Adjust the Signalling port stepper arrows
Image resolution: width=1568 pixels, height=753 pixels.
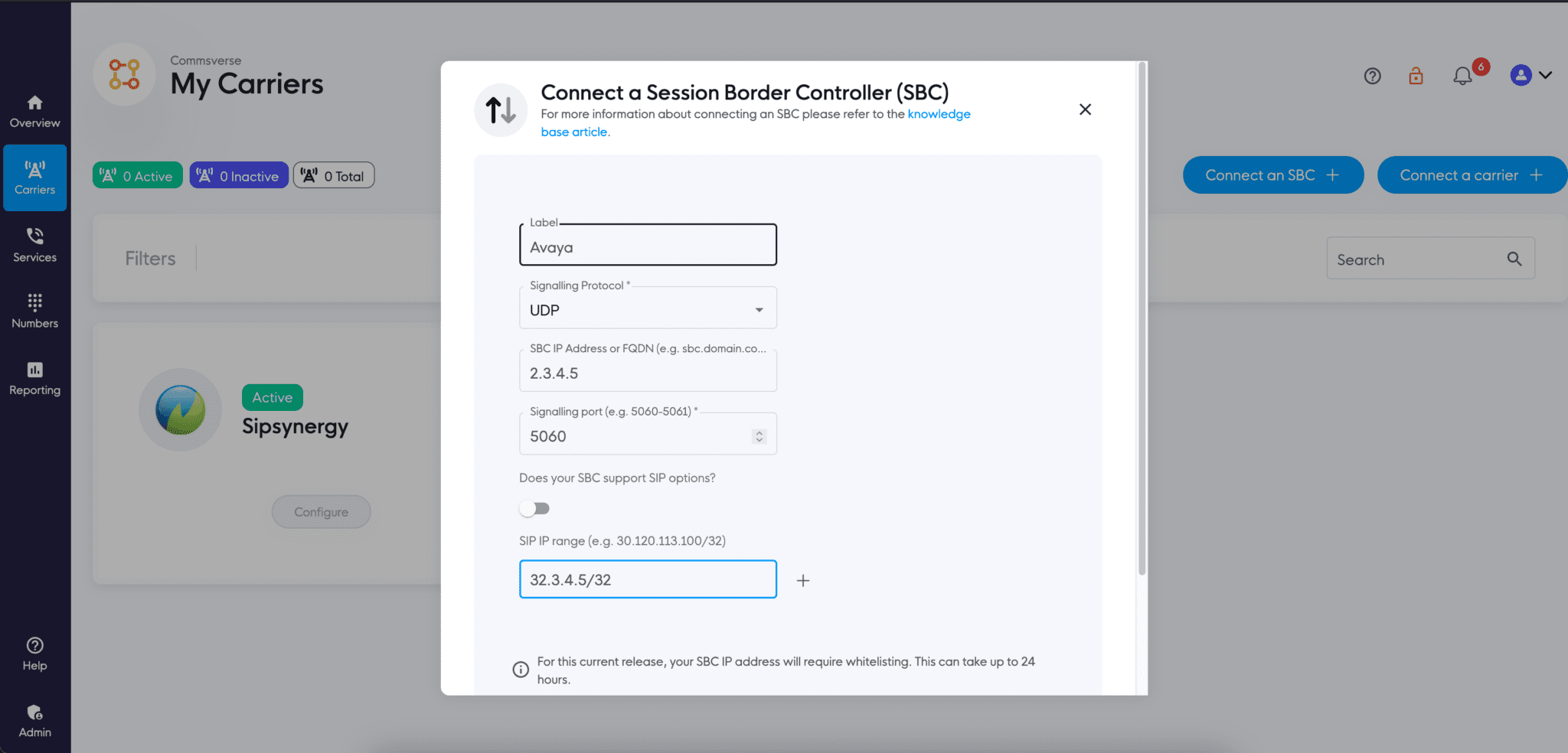[759, 436]
